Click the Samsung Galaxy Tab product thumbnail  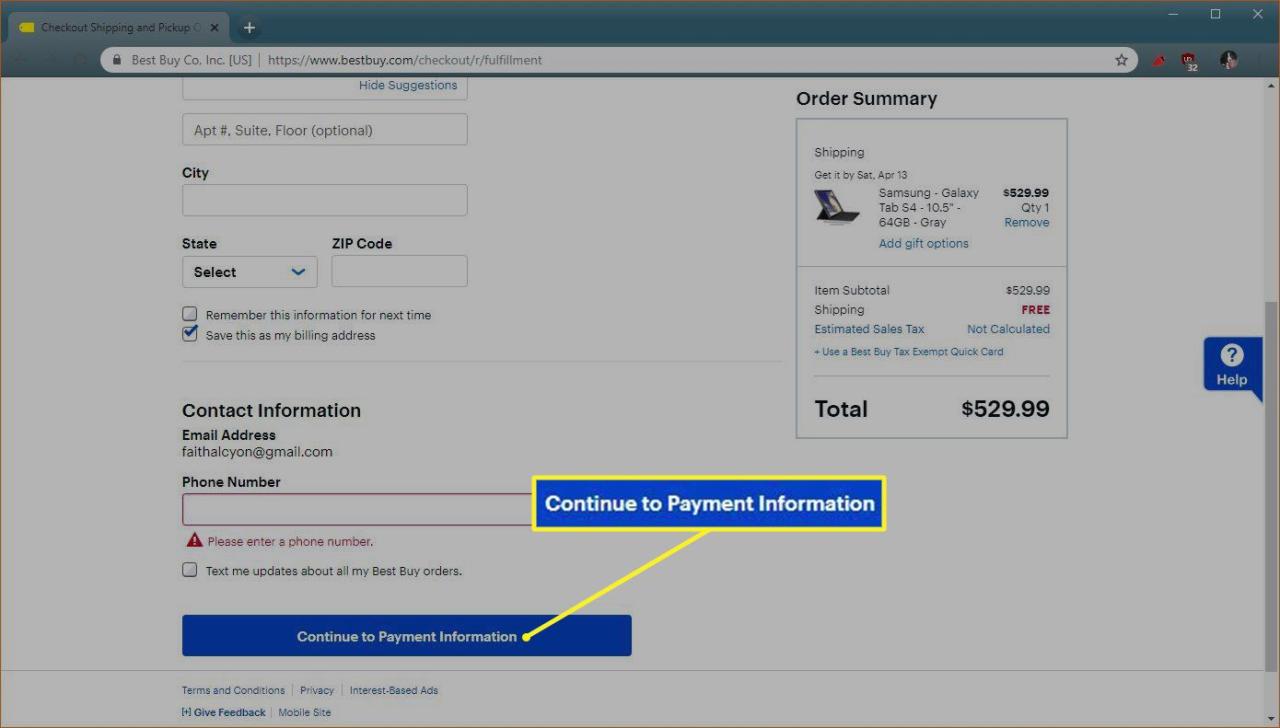click(837, 207)
